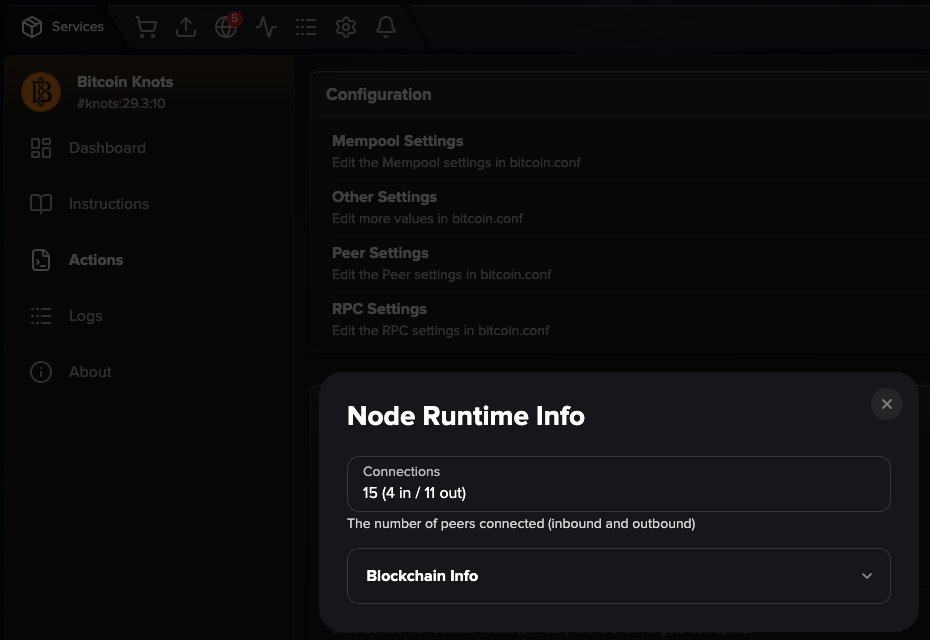Click the Node Runtime Info heading
Viewport: 930px width, 640px height.
click(466, 416)
